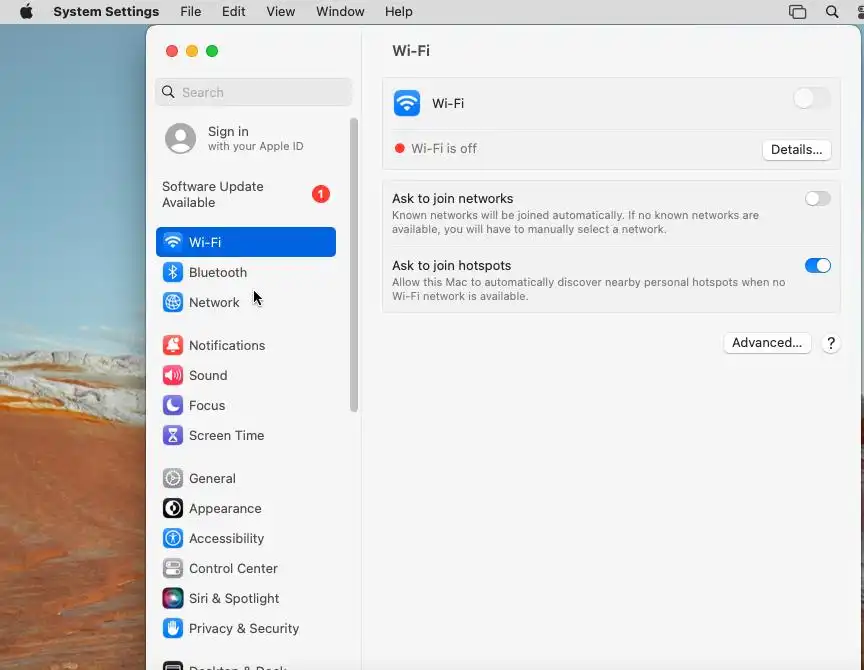Click the Spotlight search icon in menu bar
864x670 pixels.
(x=831, y=12)
